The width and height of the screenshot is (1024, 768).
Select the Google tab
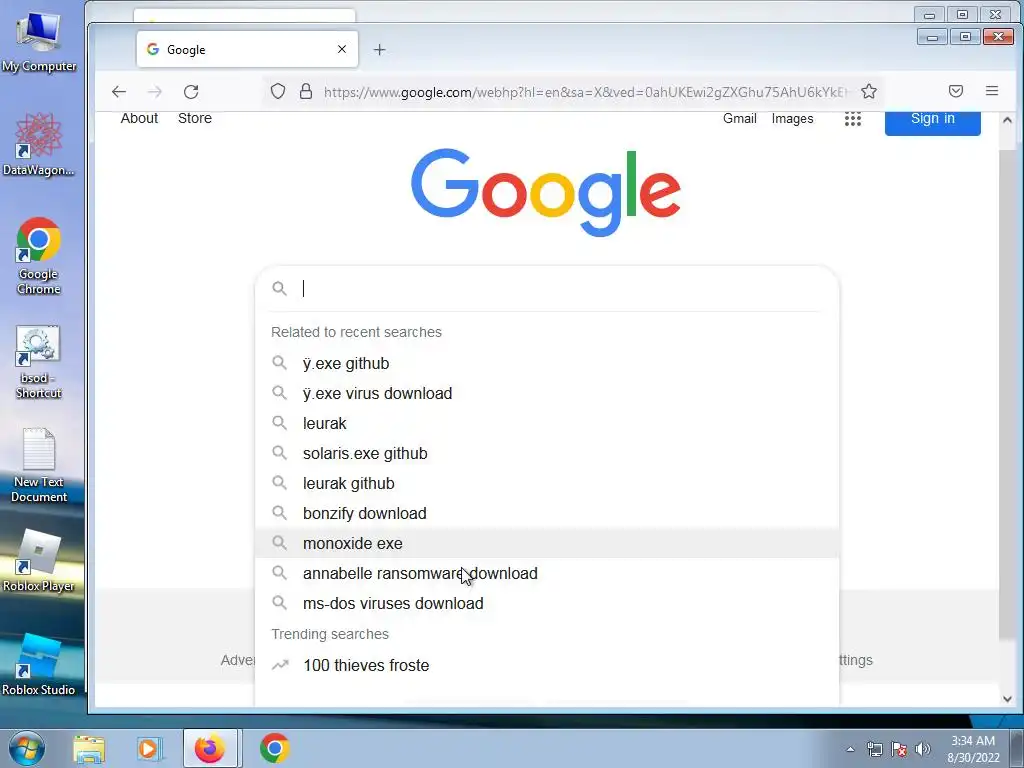tap(247, 49)
